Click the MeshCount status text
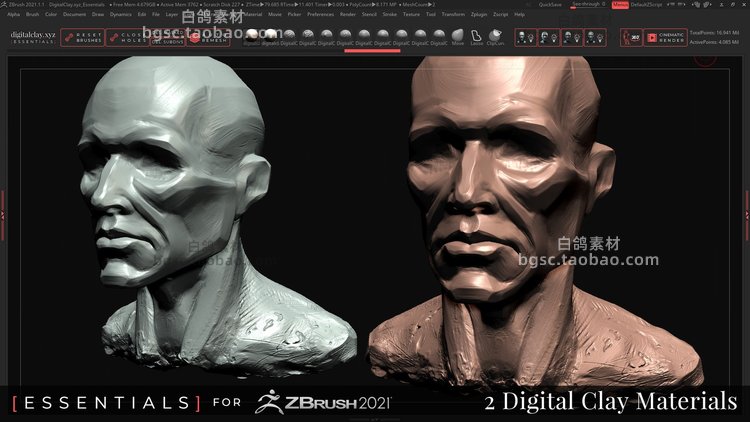 tap(420, 5)
